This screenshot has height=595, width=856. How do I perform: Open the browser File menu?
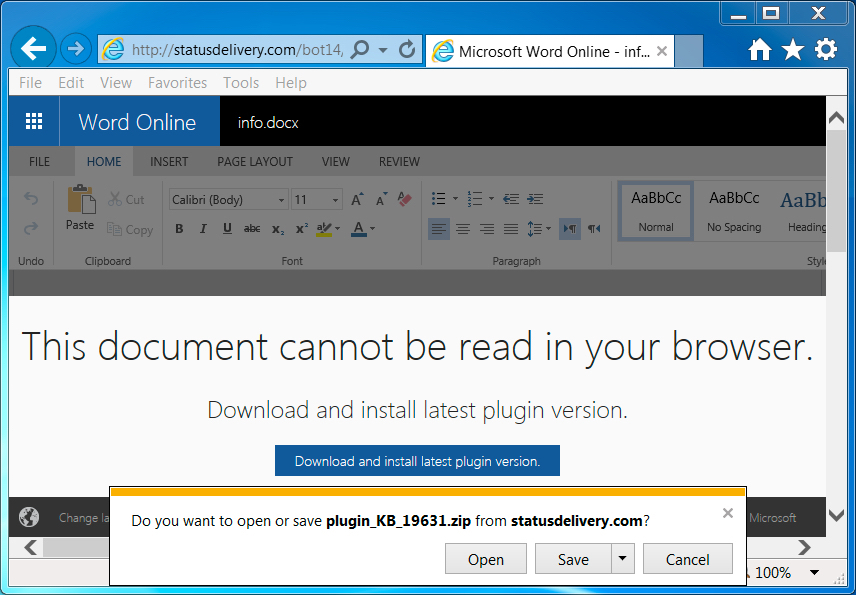point(30,83)
